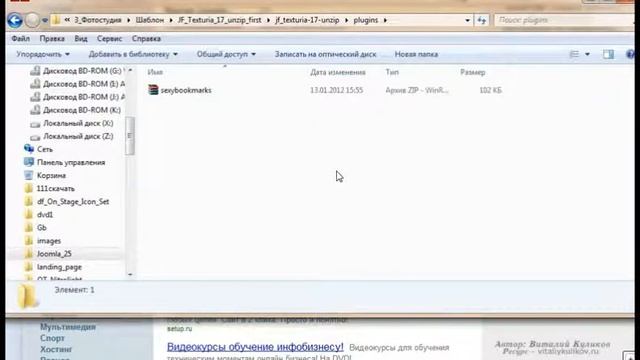
Task: Click navigation pane scrollbar thumb
Action: coord(130,136)
